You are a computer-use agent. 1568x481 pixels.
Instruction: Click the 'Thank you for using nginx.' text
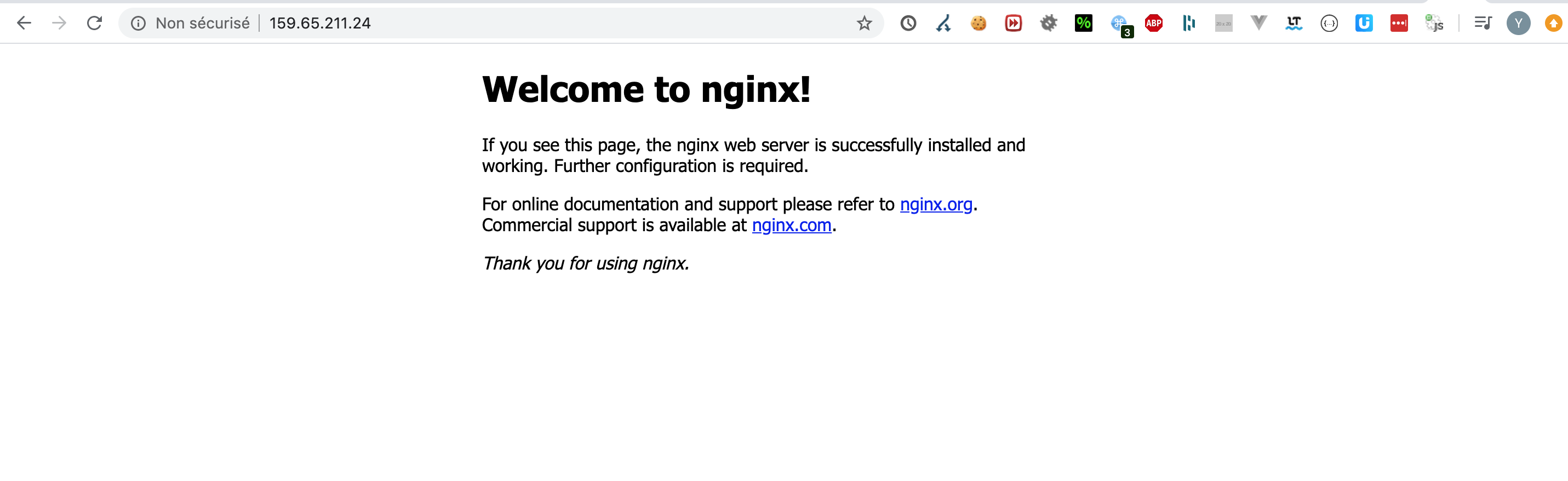586,263
